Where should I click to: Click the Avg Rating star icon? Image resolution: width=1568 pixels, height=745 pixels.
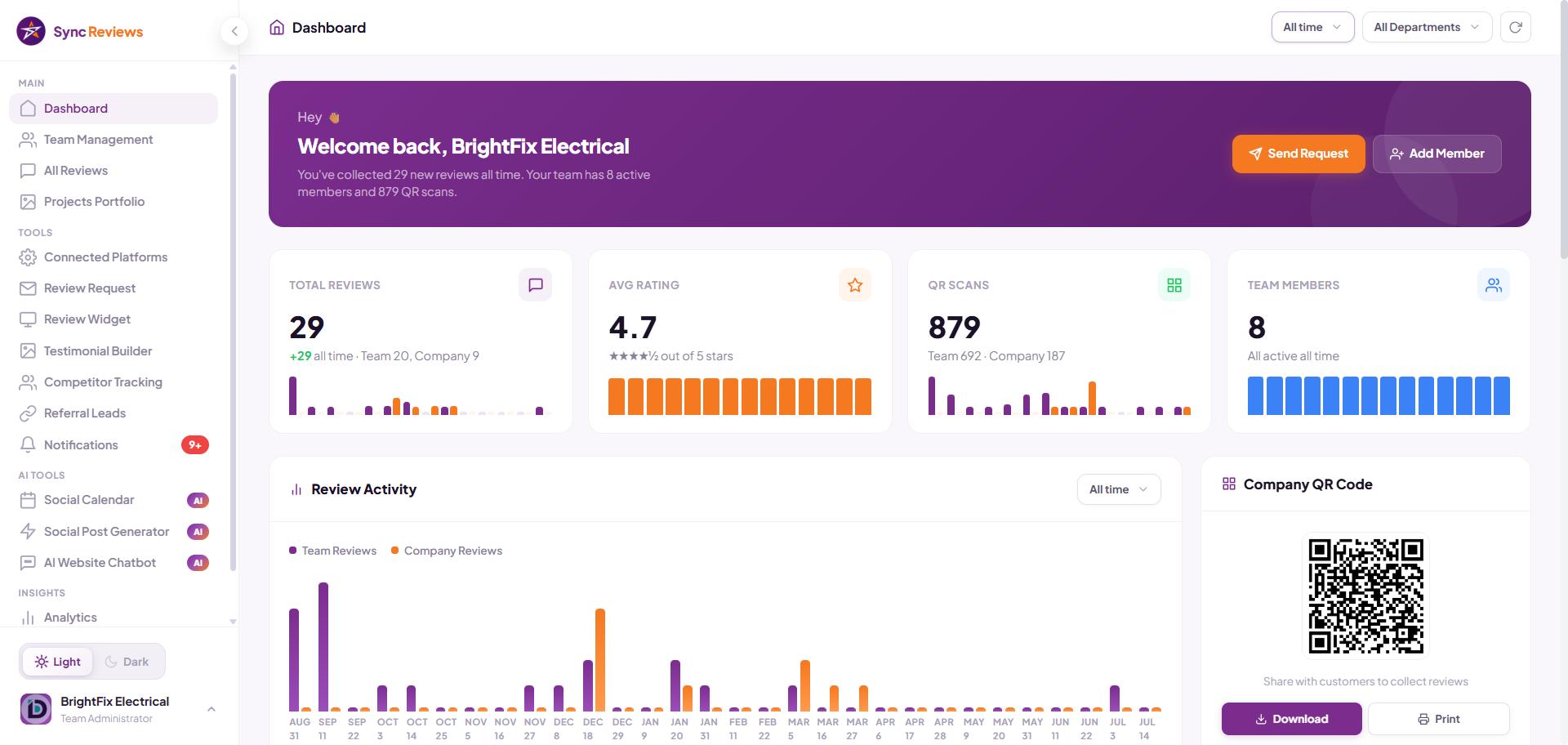pos(855,285)
